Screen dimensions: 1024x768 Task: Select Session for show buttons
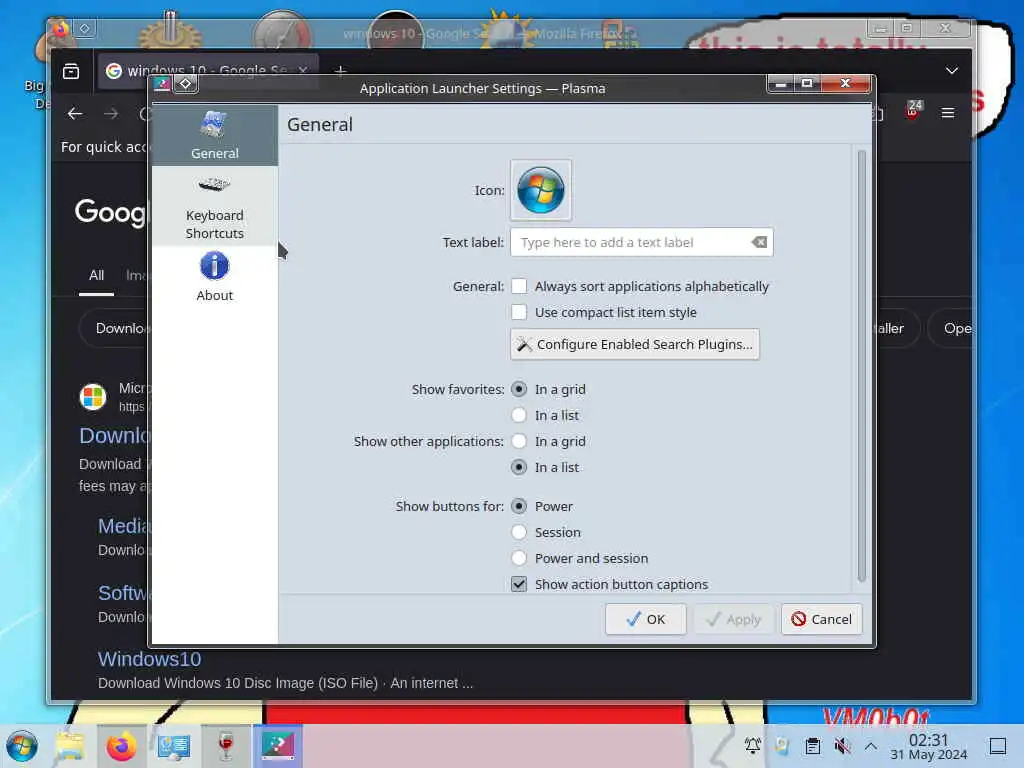point(519,532)
